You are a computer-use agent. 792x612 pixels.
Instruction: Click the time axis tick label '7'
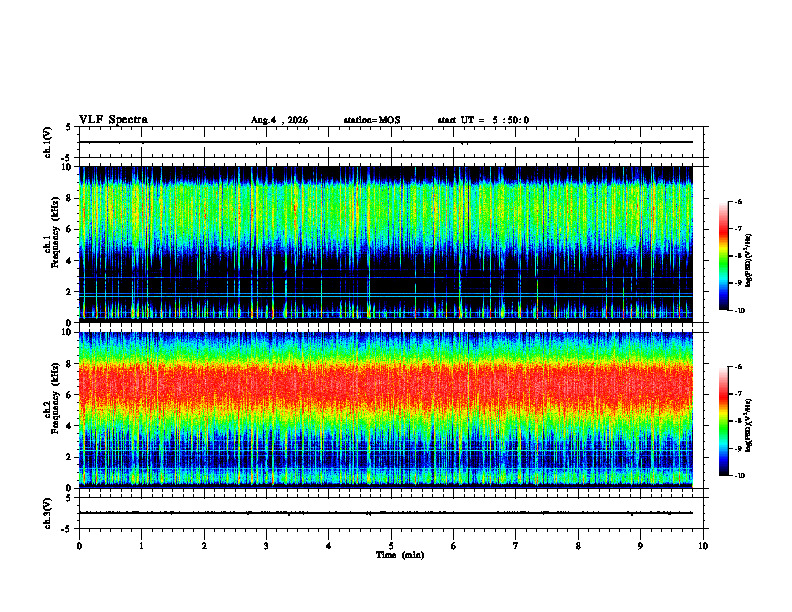pyautogui.click(x=516, y=546)
